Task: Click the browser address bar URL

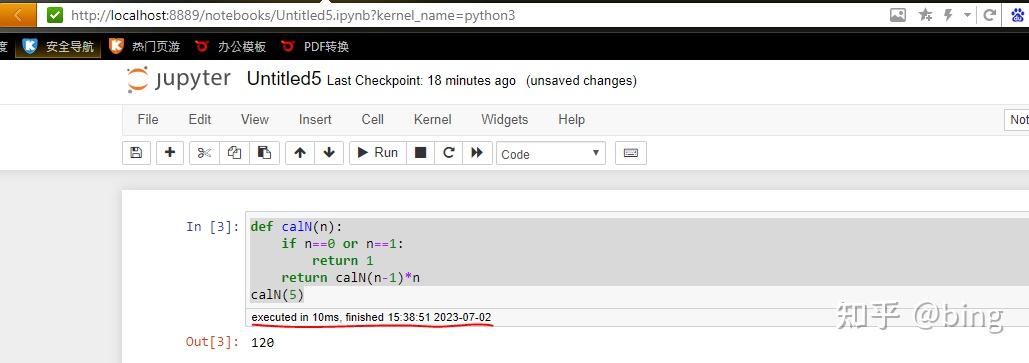Action: [293, 15]
